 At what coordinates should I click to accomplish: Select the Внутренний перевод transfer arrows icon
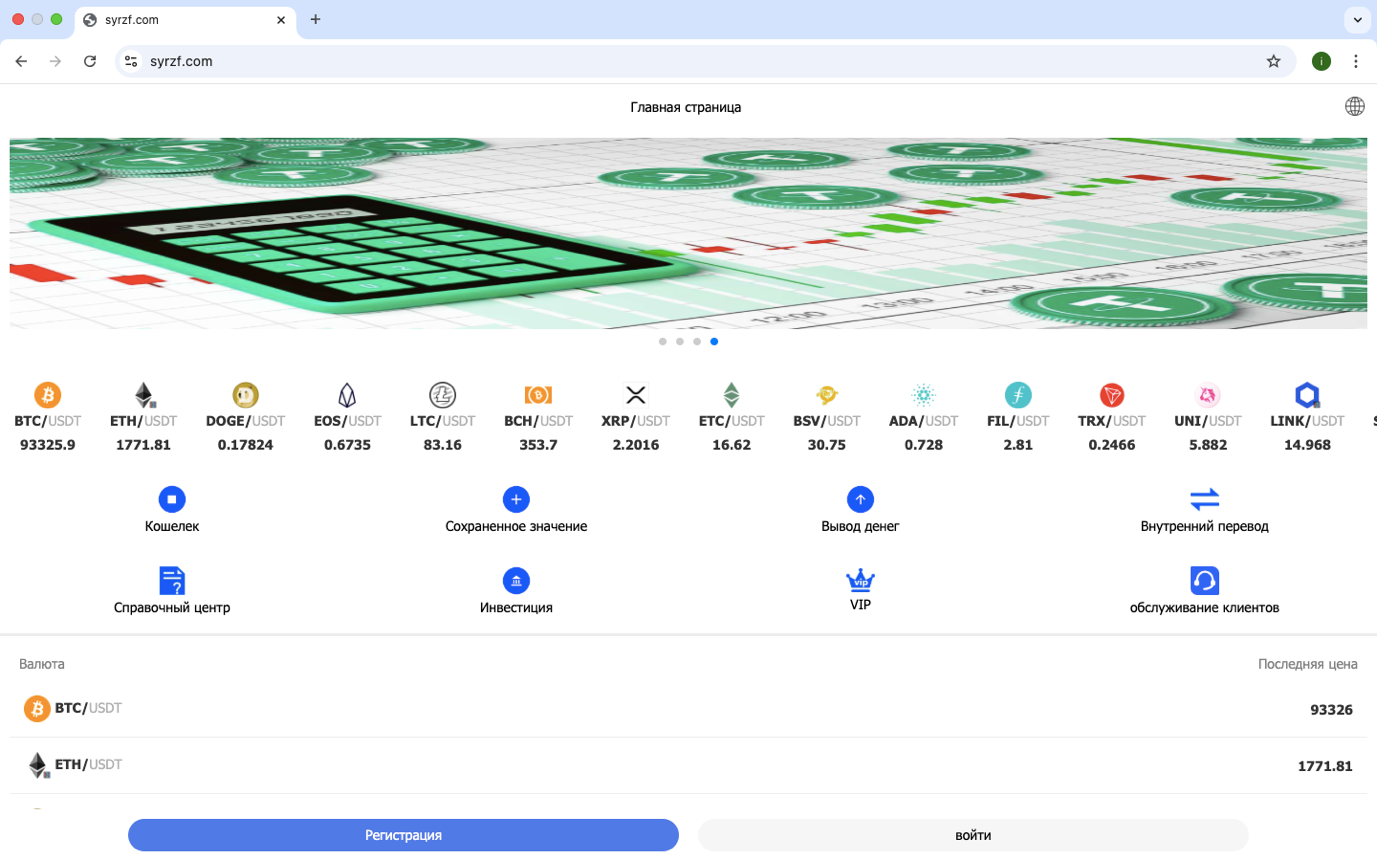pos(1204,499)
